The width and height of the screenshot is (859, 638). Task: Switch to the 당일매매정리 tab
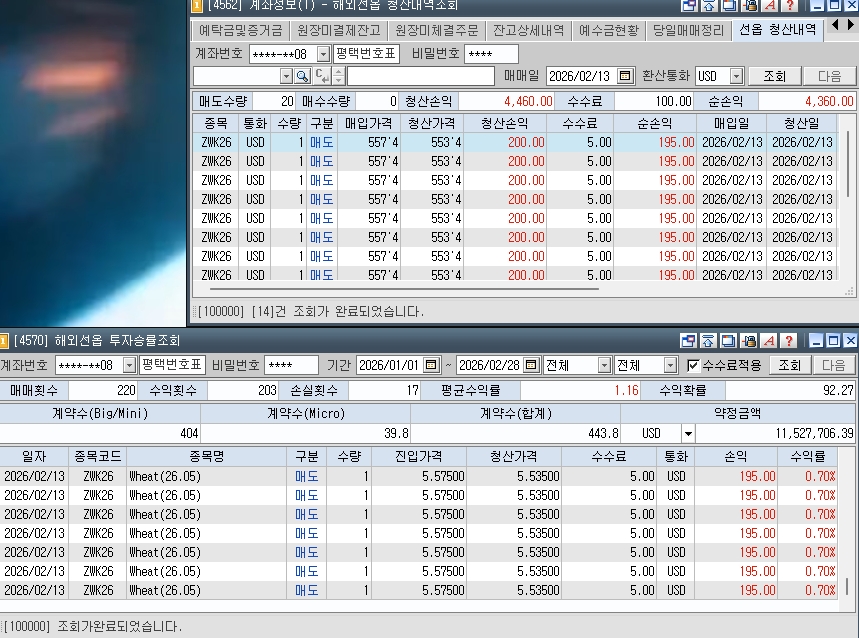point(689,30)
